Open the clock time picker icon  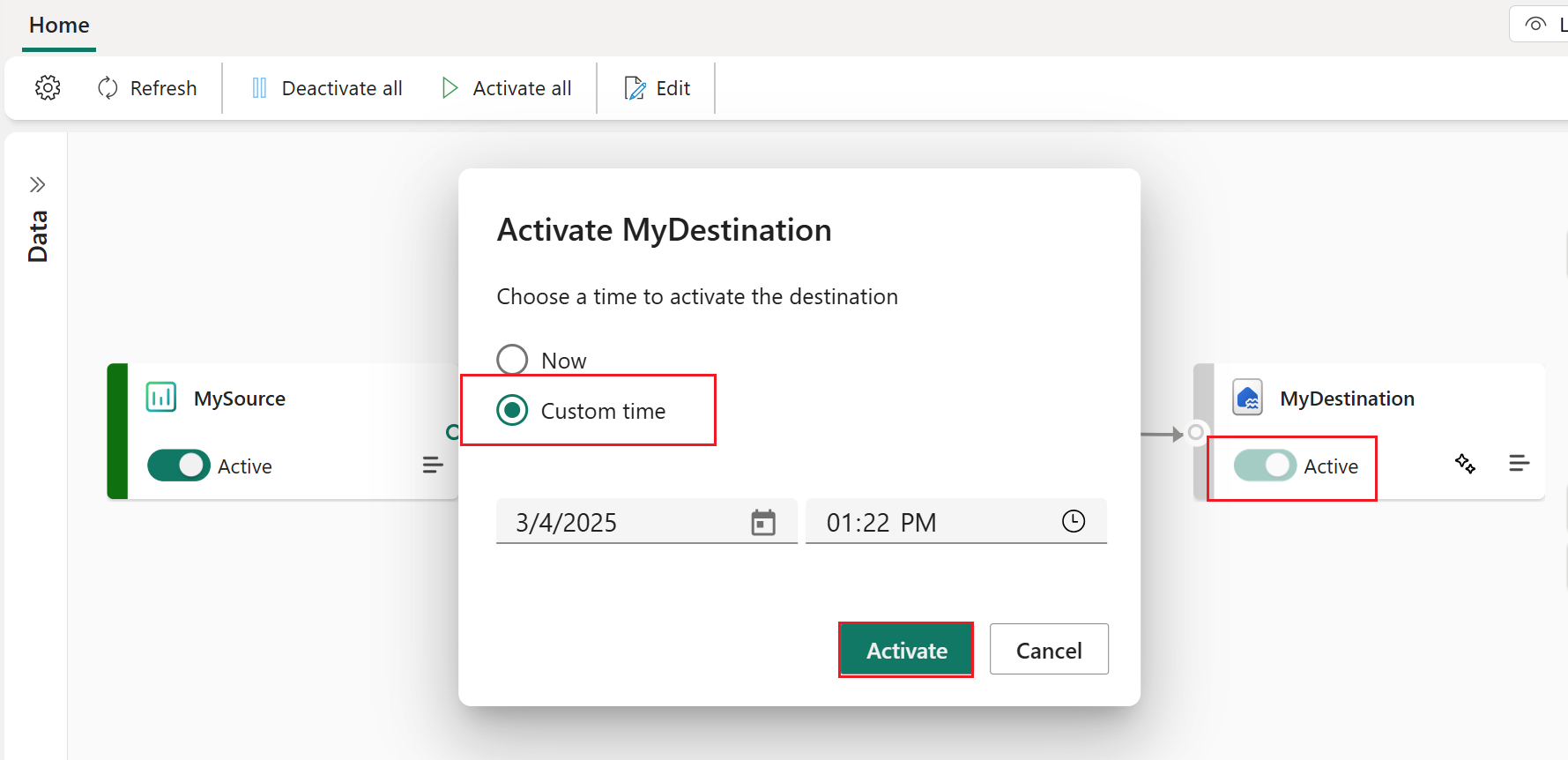[1074, 521]
